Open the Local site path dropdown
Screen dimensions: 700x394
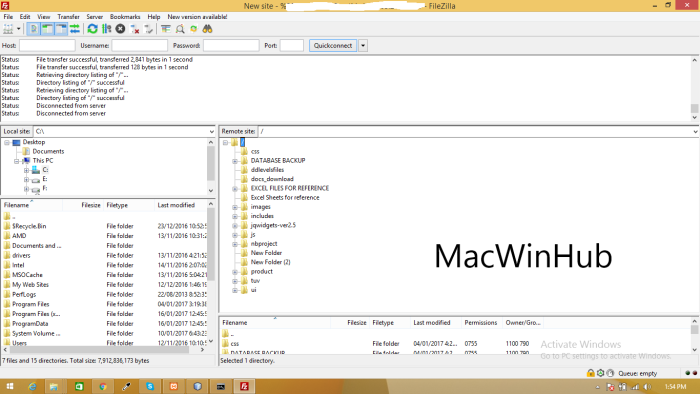(212, 132)
